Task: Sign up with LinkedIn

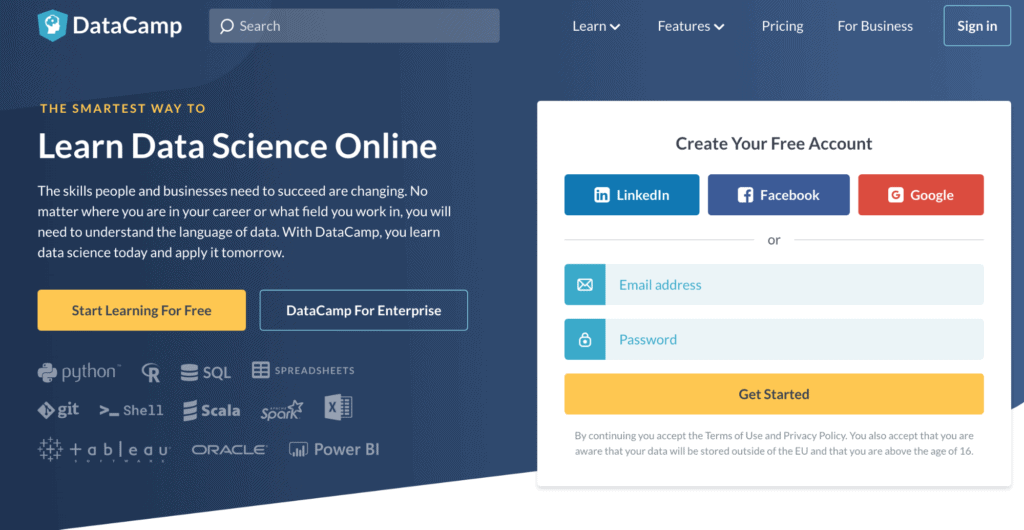Action: pyautogui.click(x=632, y=195)
